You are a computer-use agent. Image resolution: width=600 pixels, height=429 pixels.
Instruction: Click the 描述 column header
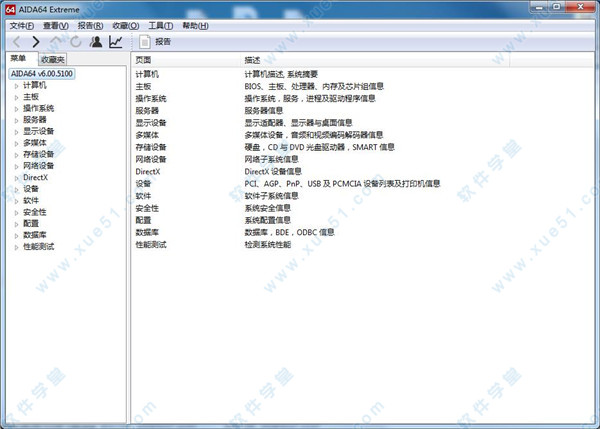(375, 60)
